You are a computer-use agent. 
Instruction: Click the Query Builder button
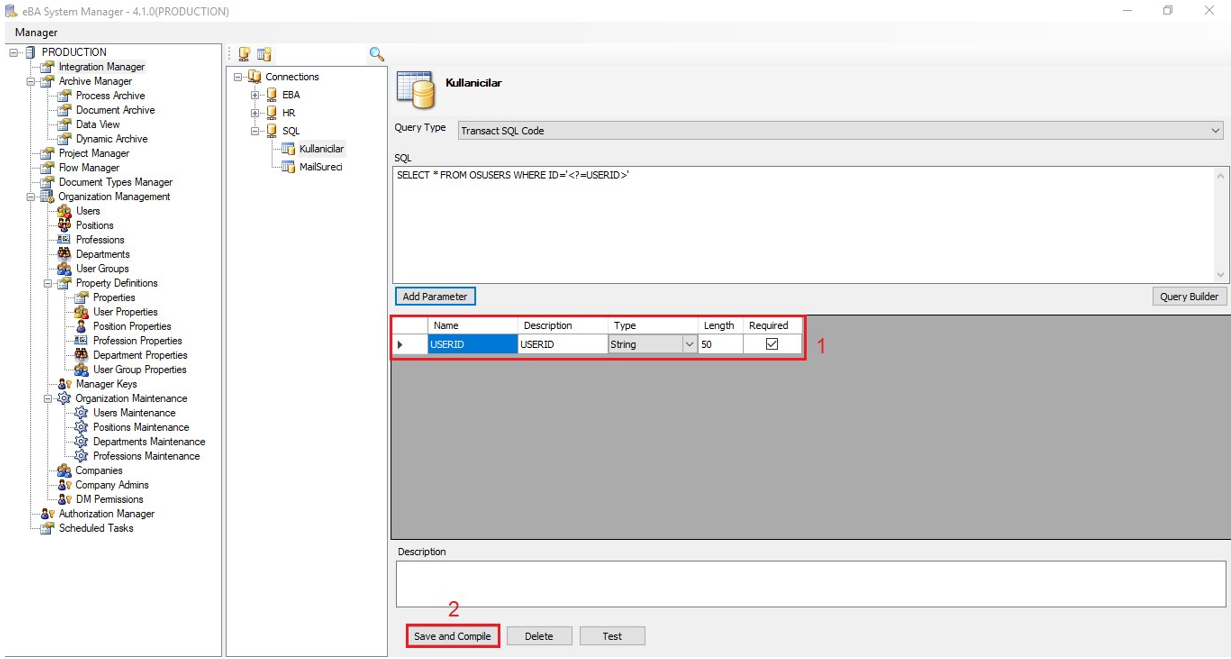(1188, 296)
